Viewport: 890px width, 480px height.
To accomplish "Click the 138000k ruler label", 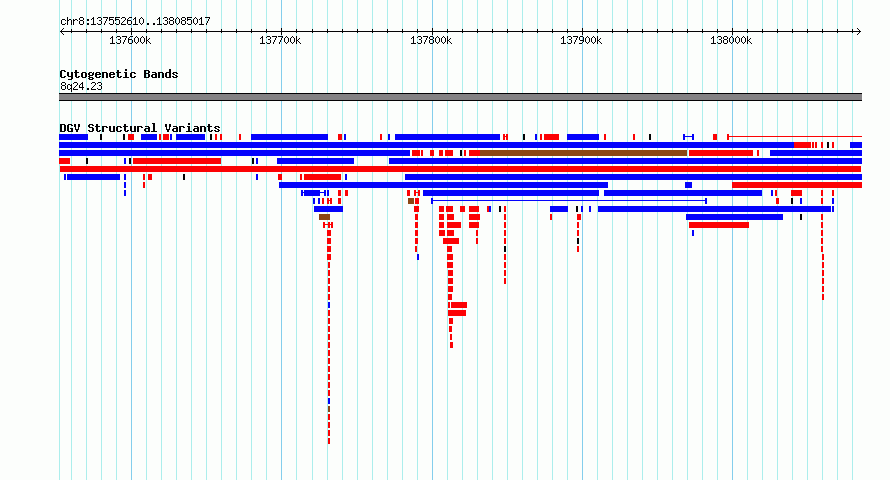I will (x=731, y=40).
